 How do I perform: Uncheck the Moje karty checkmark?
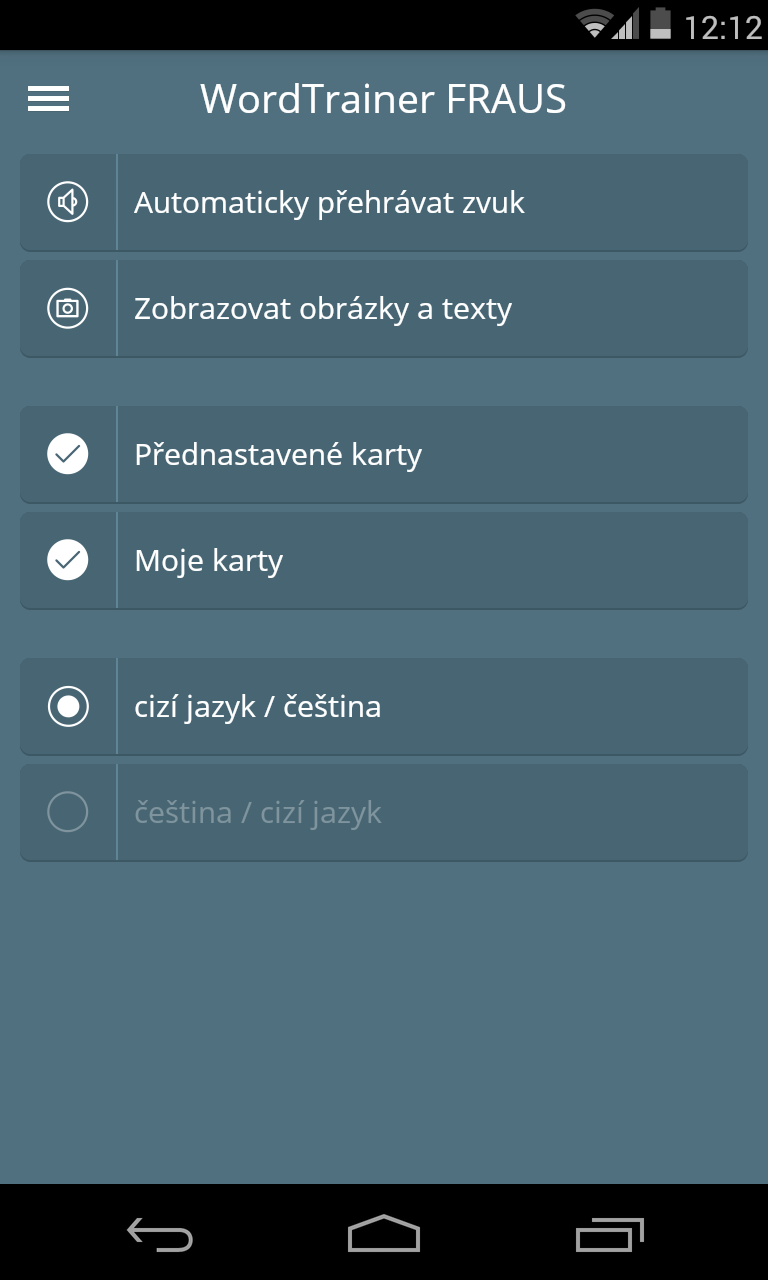point(68,560)
